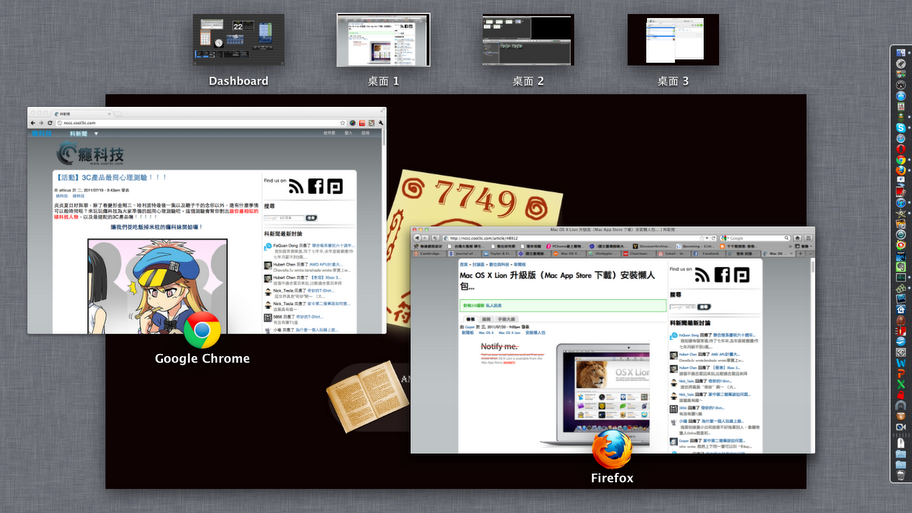Click the large Firefox app icon
This screenshot has width=912, height=513.
tap(612, 449)
